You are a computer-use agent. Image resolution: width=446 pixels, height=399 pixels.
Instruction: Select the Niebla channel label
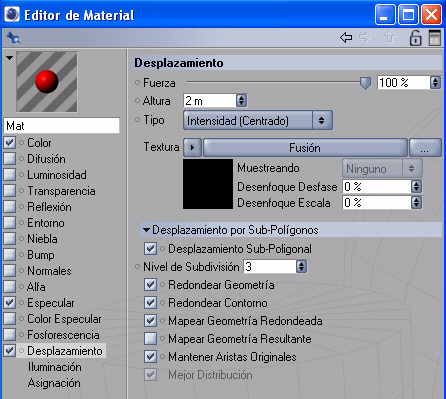tap(42, 239)
